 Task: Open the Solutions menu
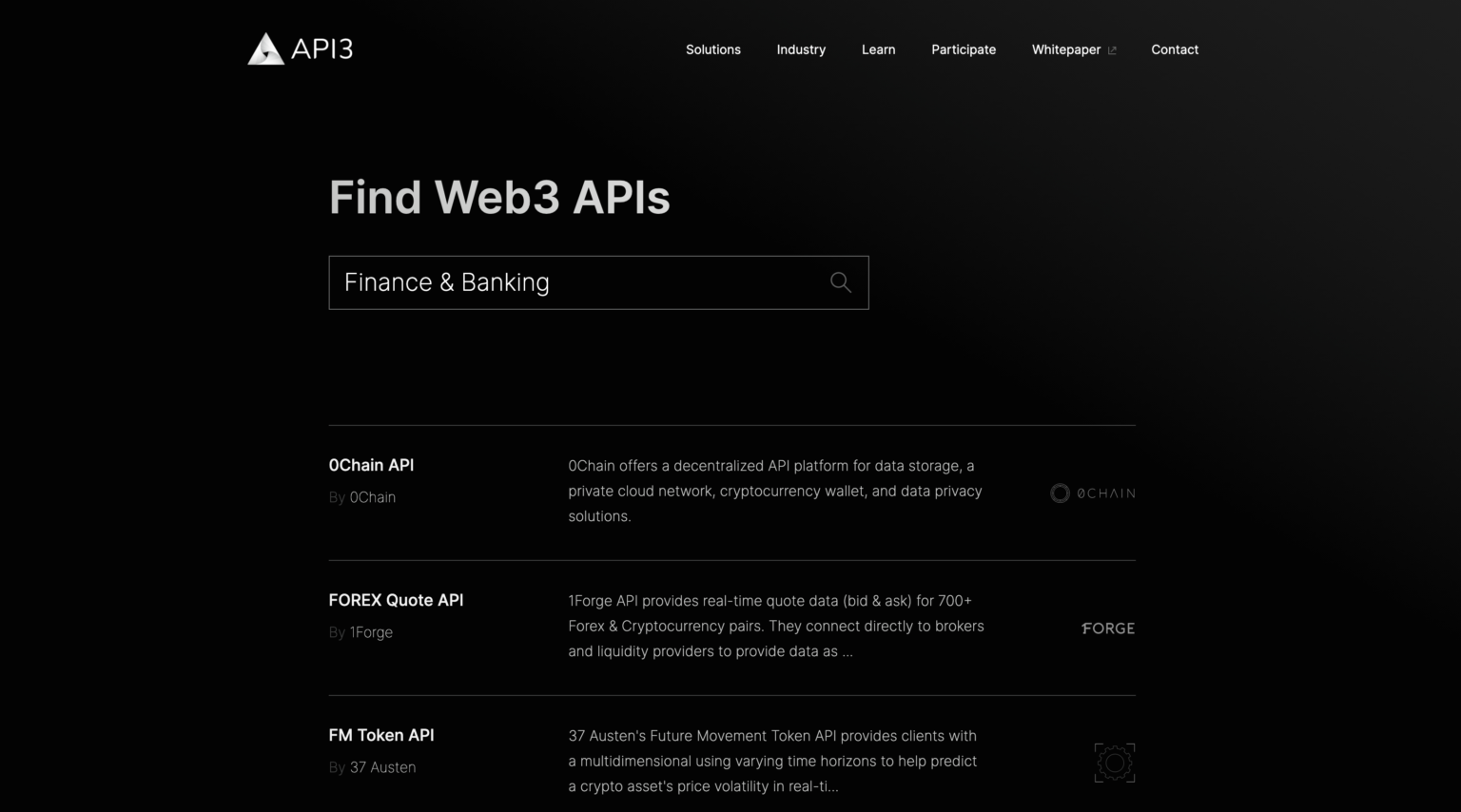coord(712,49)
